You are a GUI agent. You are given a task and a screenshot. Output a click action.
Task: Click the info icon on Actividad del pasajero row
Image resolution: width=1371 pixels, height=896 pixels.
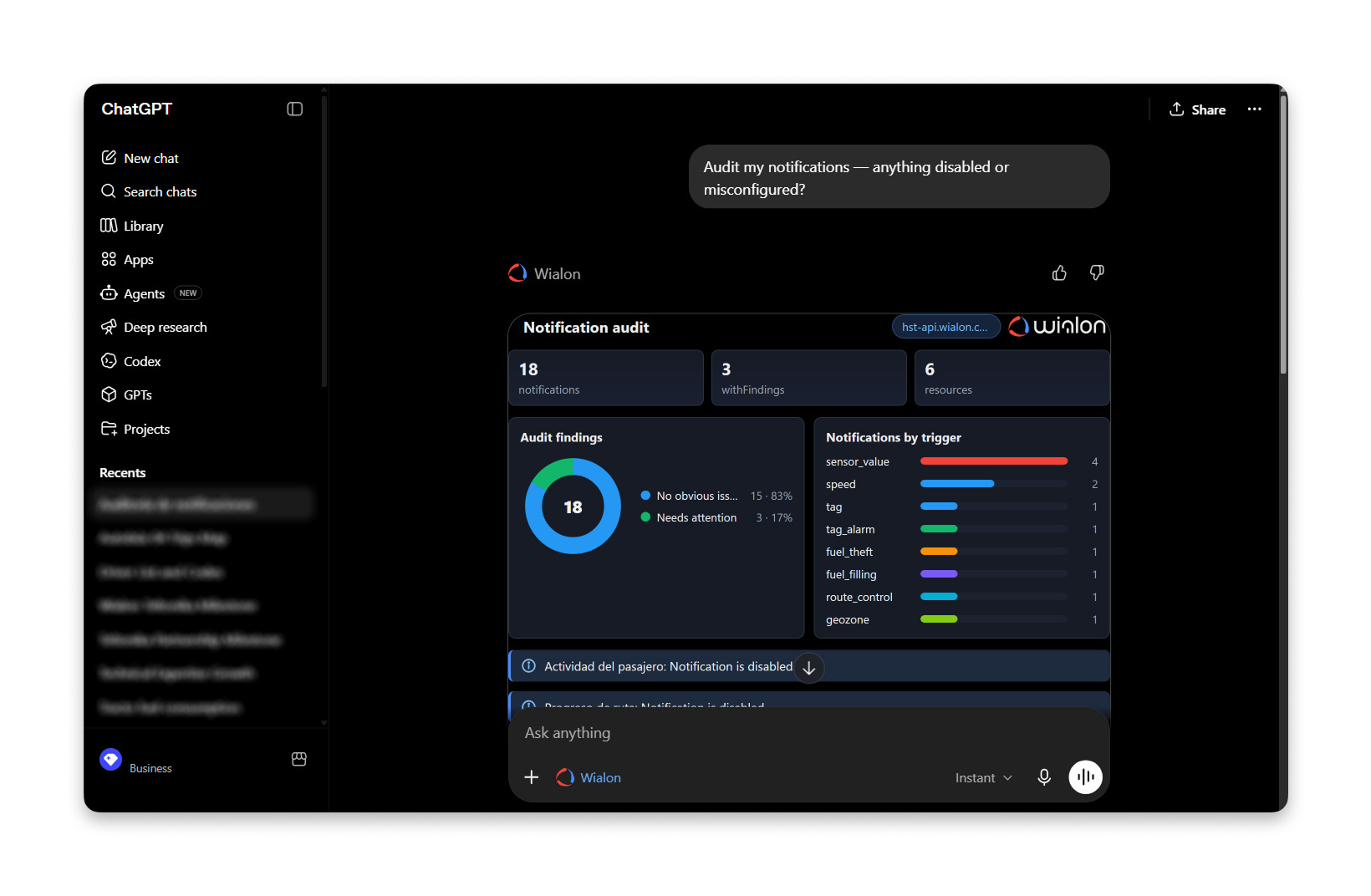[x=529, y=666]
